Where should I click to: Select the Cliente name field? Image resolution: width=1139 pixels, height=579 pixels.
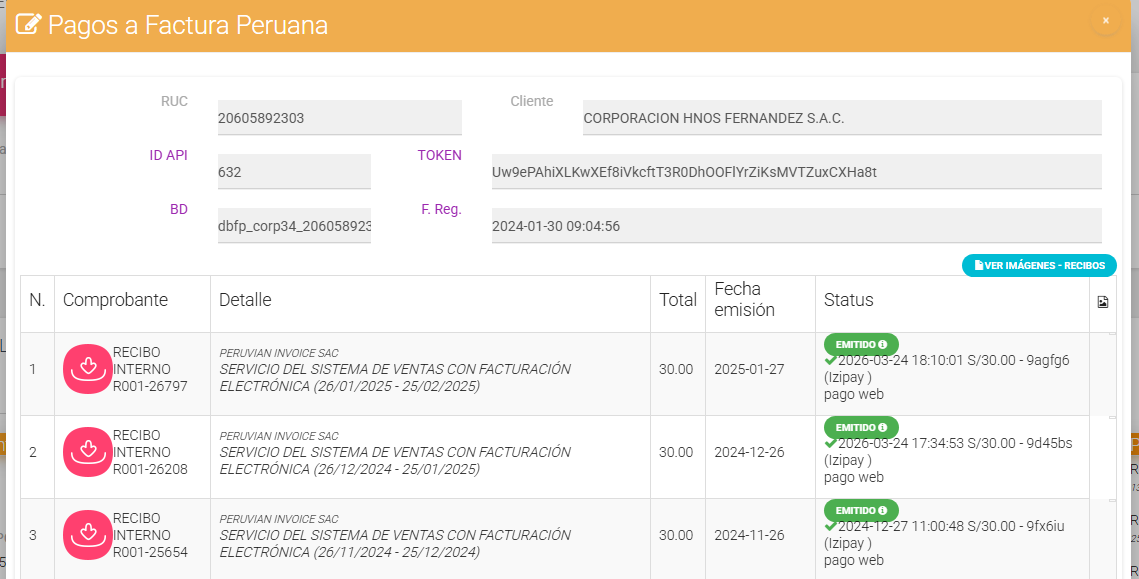tap(841, 118)
